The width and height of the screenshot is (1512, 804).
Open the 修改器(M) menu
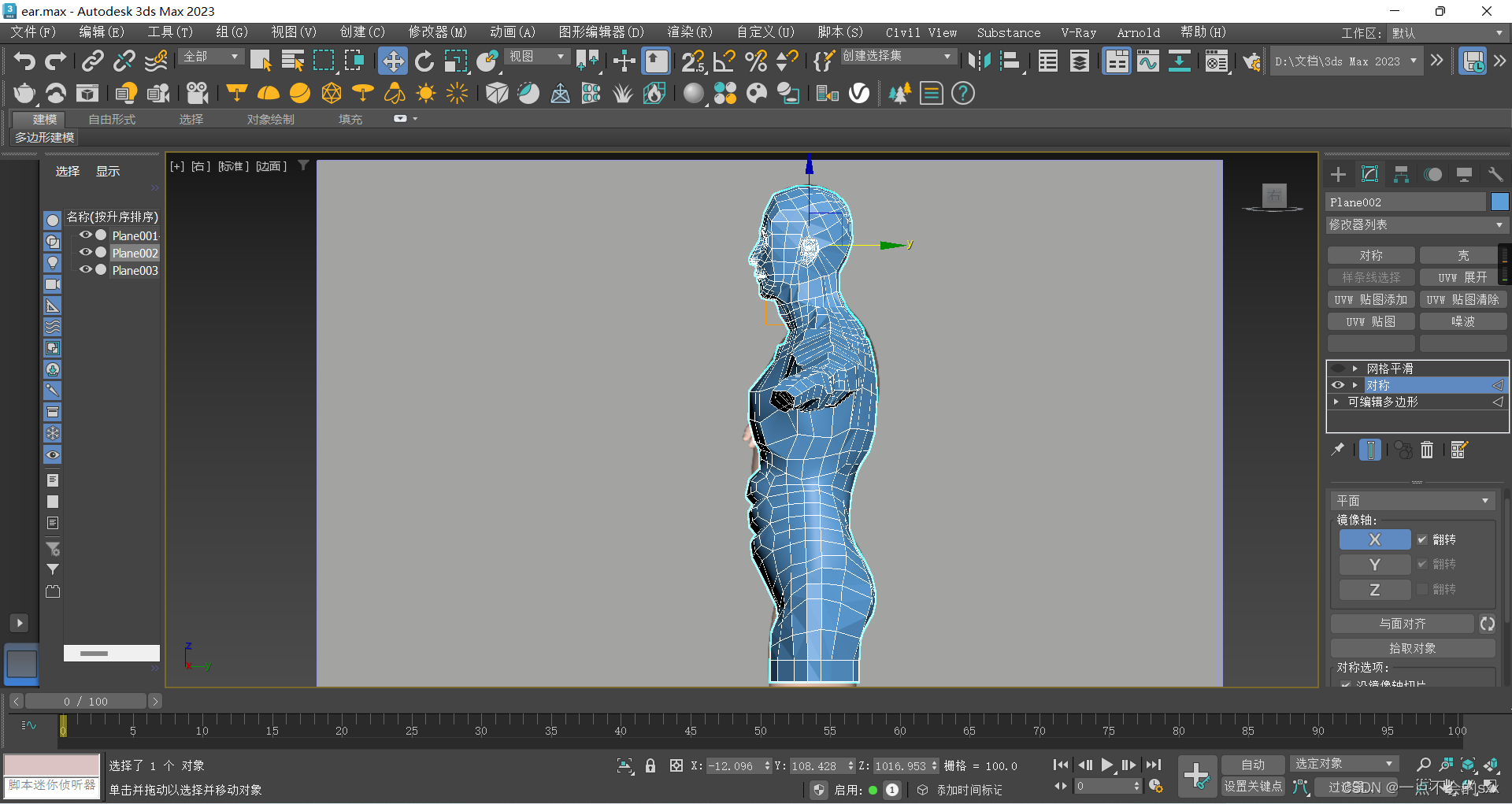437,32
